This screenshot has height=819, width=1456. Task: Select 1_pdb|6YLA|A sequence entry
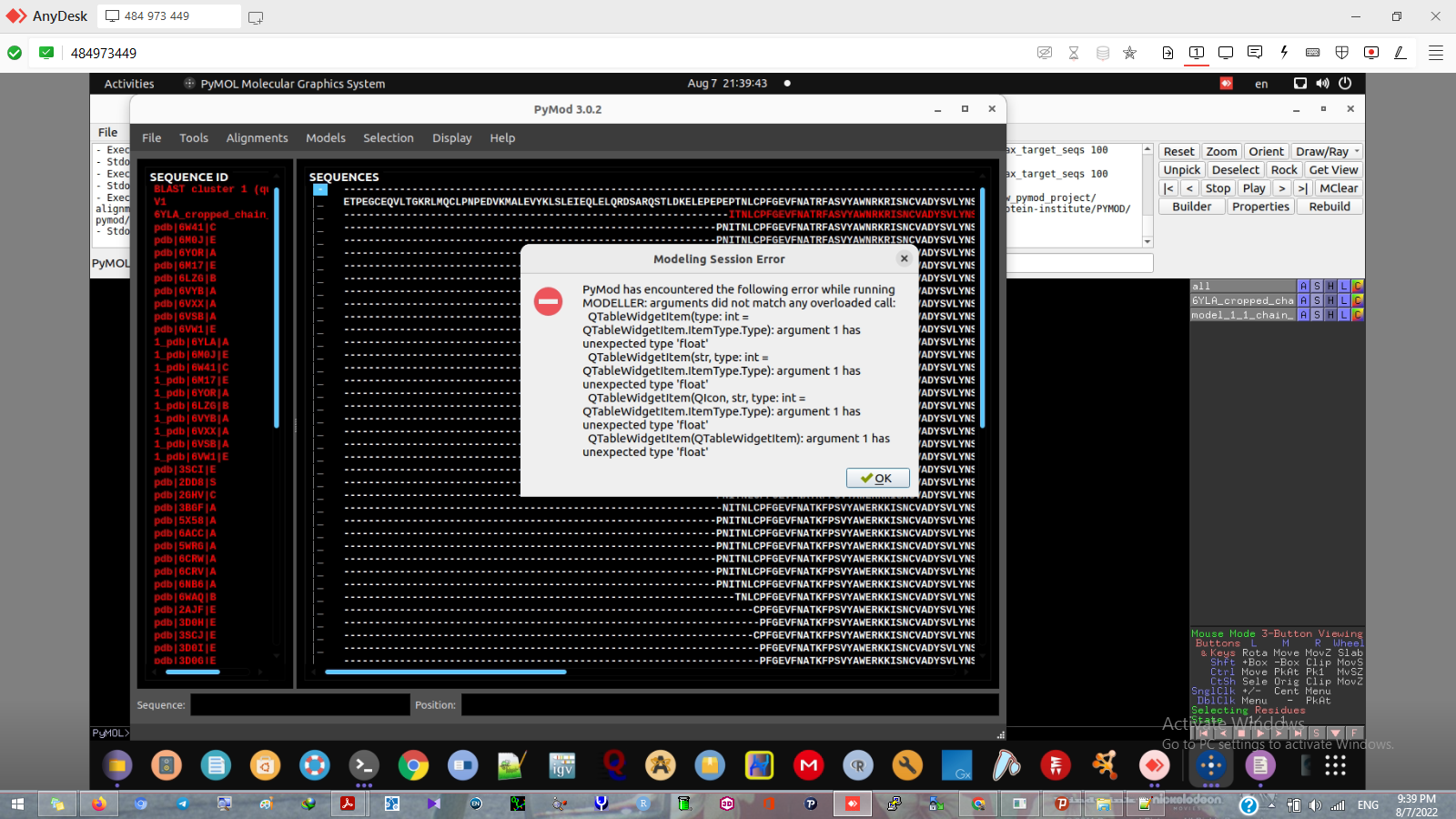[191, 342]
